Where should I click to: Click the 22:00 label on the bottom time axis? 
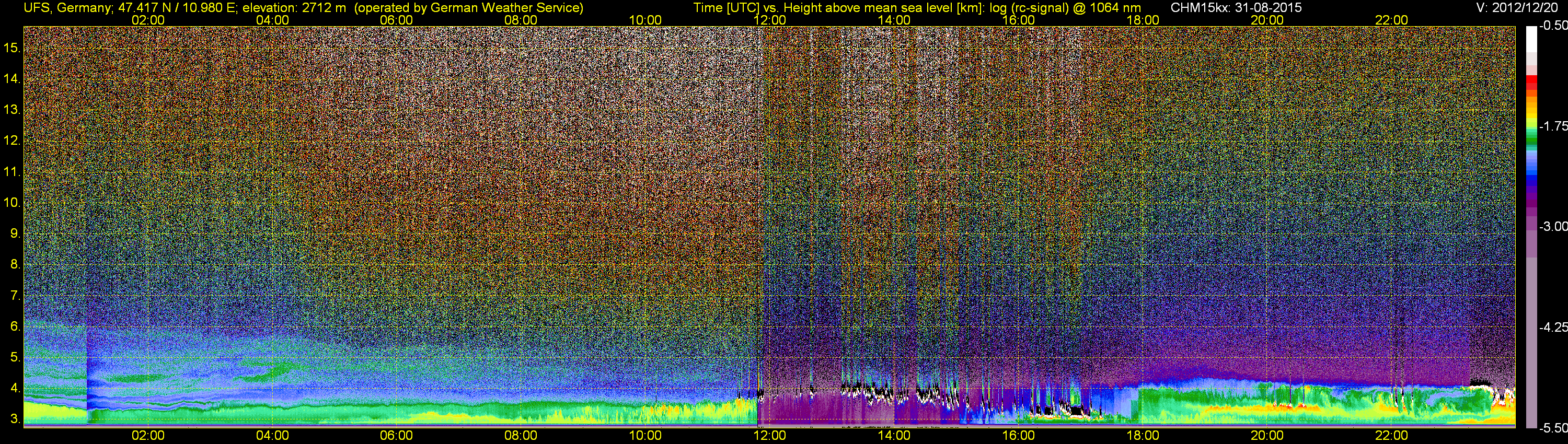tap(1391, 436)
